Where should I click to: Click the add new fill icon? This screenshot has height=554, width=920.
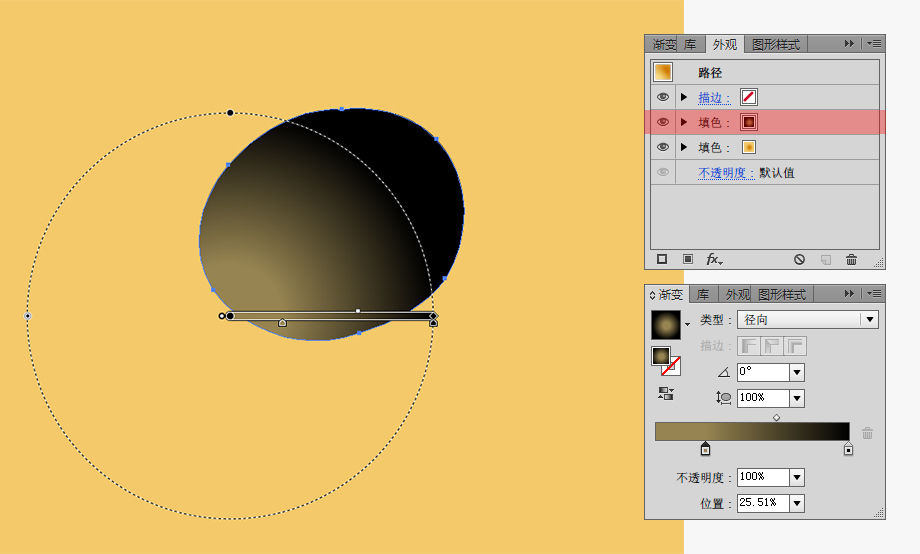point(688,259)
